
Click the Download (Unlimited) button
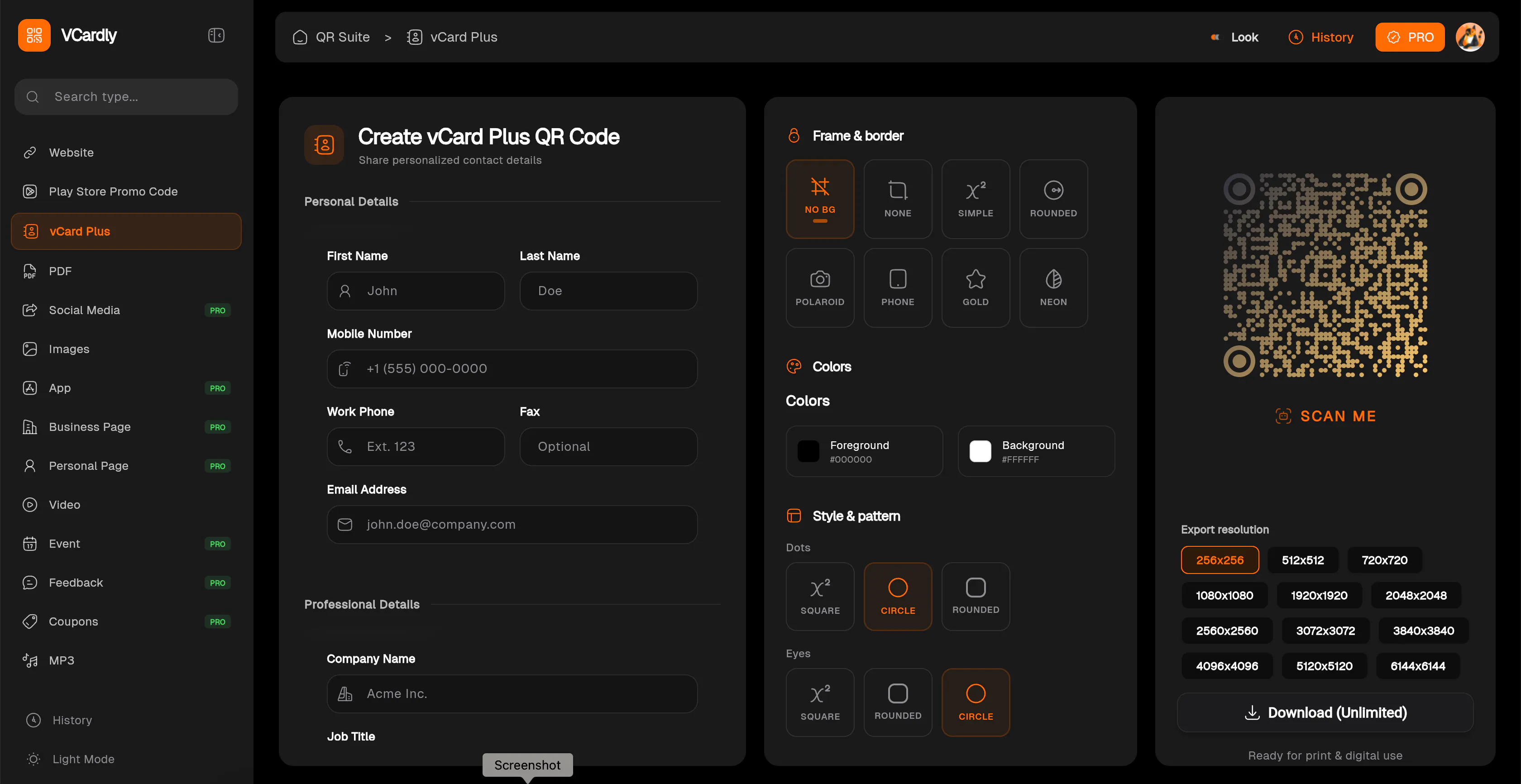[x=1325, y=712]
